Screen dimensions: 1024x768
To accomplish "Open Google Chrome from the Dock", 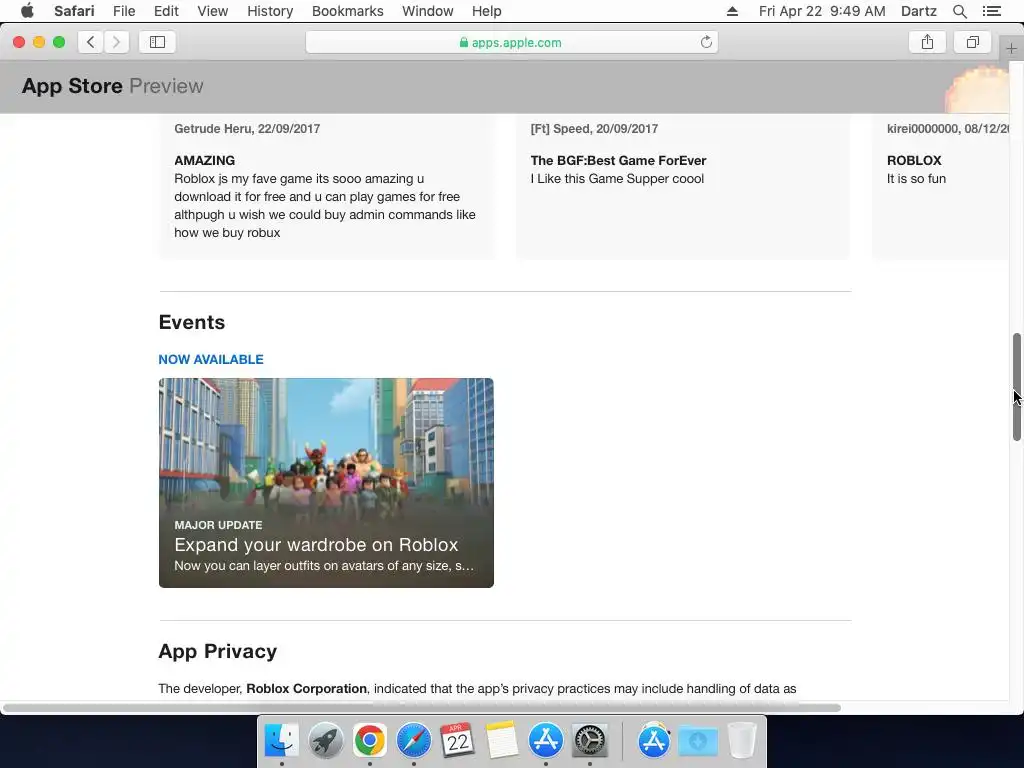I will [x=370, y=740].
